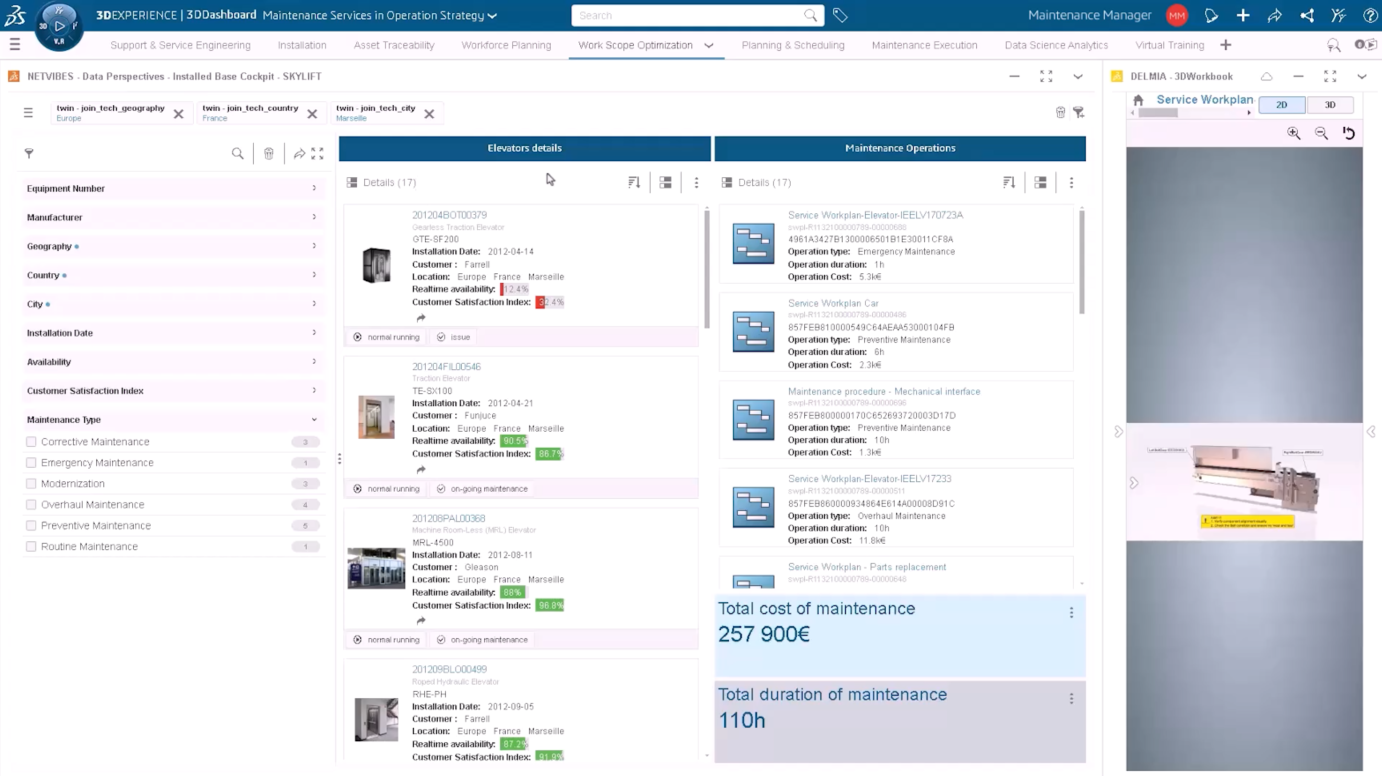Open Work Scope Optimization tab dropdown arrow
The image size is (1382, 776).
tap(709, 46)
